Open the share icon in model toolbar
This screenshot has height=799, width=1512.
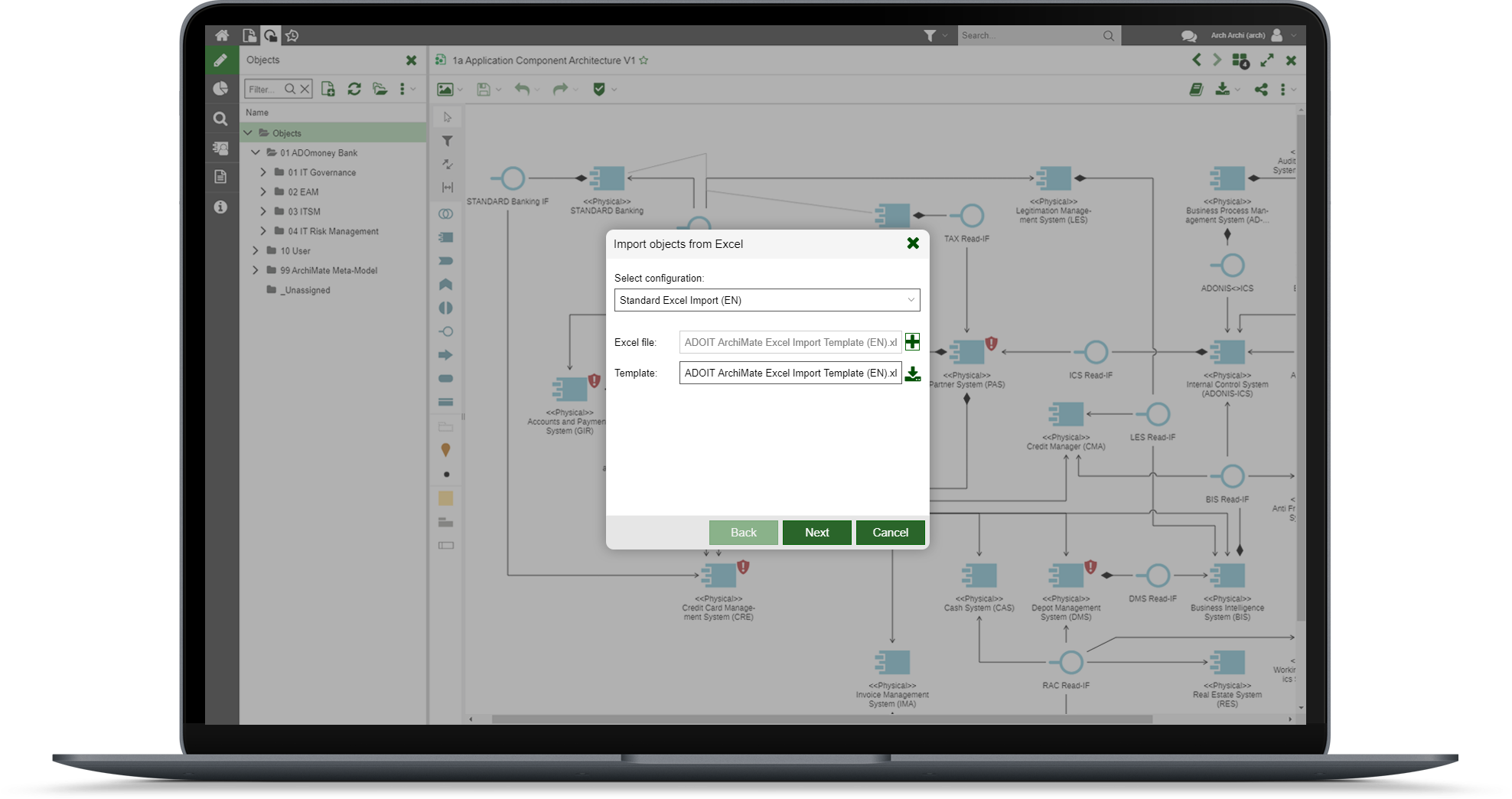pos(1260,90)
